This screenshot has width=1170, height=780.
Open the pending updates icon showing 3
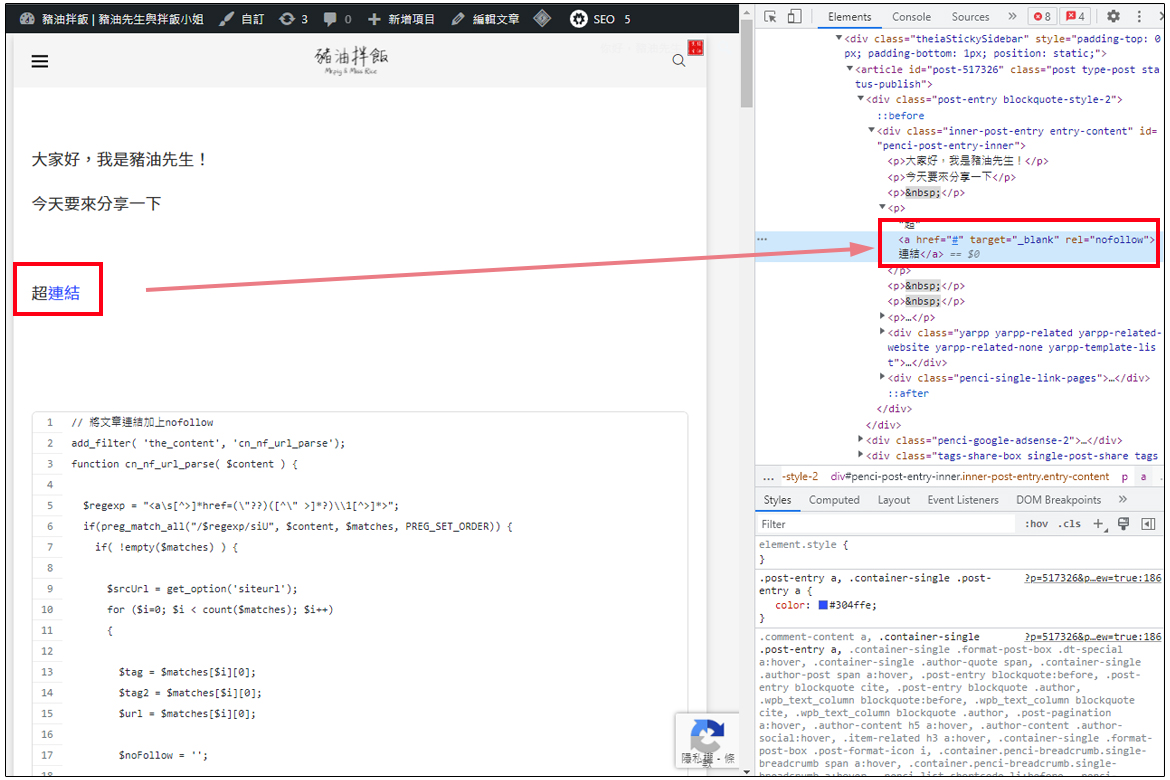[x=293, y=19]
